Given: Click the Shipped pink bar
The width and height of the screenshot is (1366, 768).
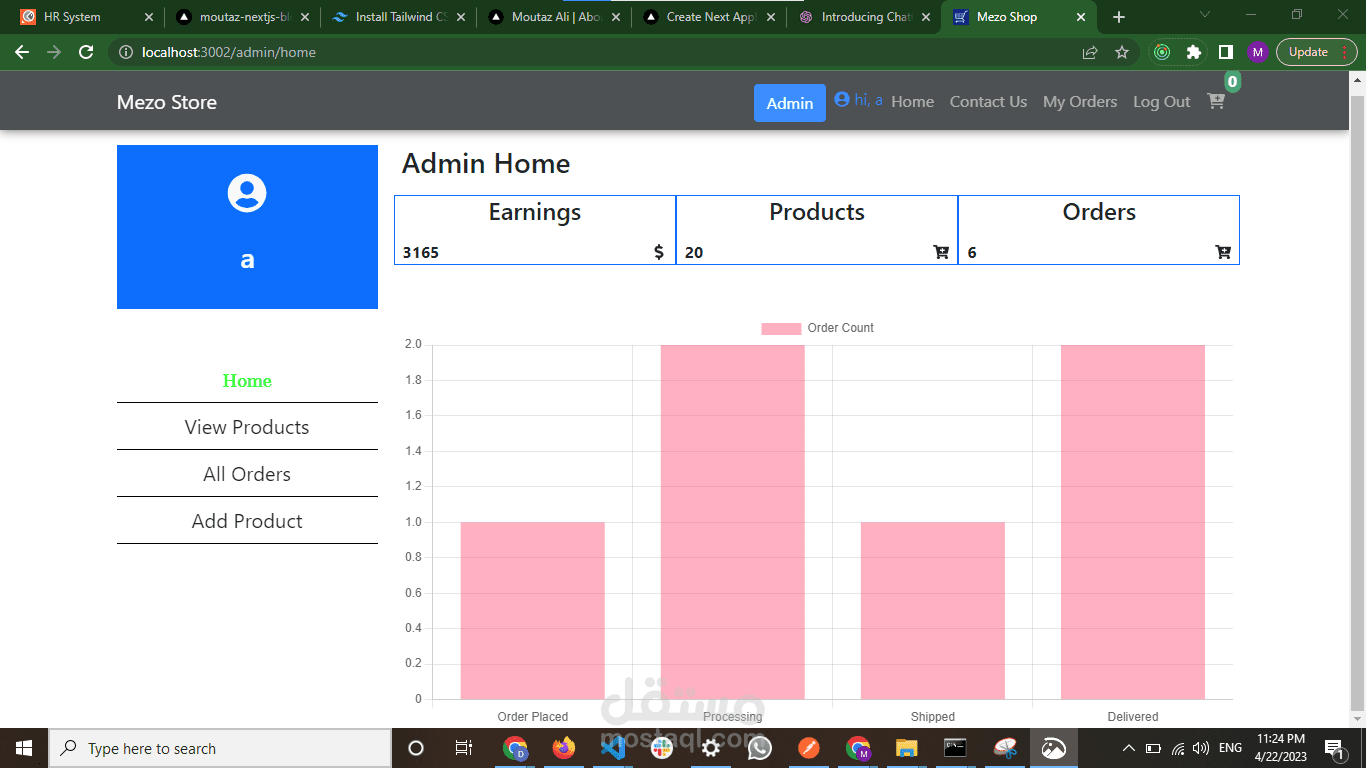Looking at the screenshot, I should [933, 610].
